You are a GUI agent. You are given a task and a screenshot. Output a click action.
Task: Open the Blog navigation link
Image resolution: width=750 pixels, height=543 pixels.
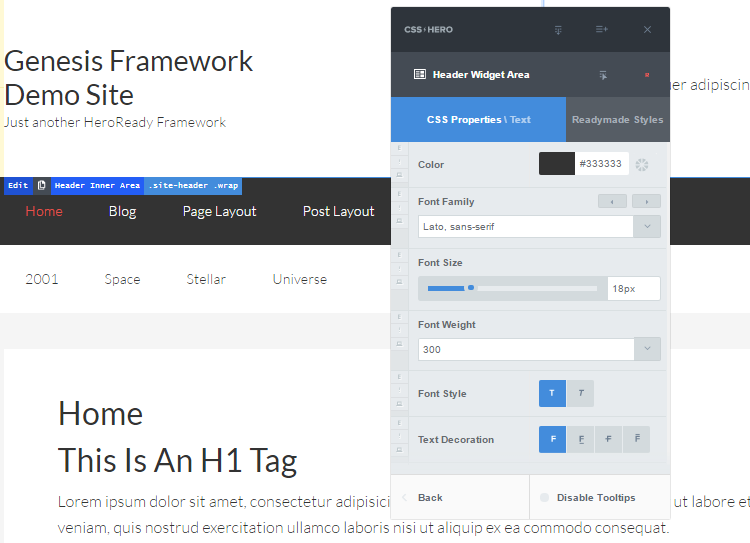click(x=122, y=211)
